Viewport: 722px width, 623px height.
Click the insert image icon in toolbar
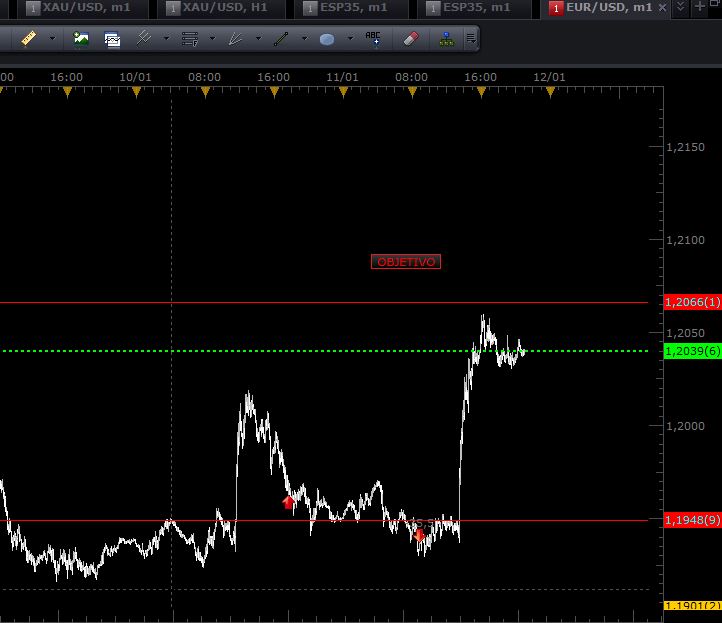point(81,40)
